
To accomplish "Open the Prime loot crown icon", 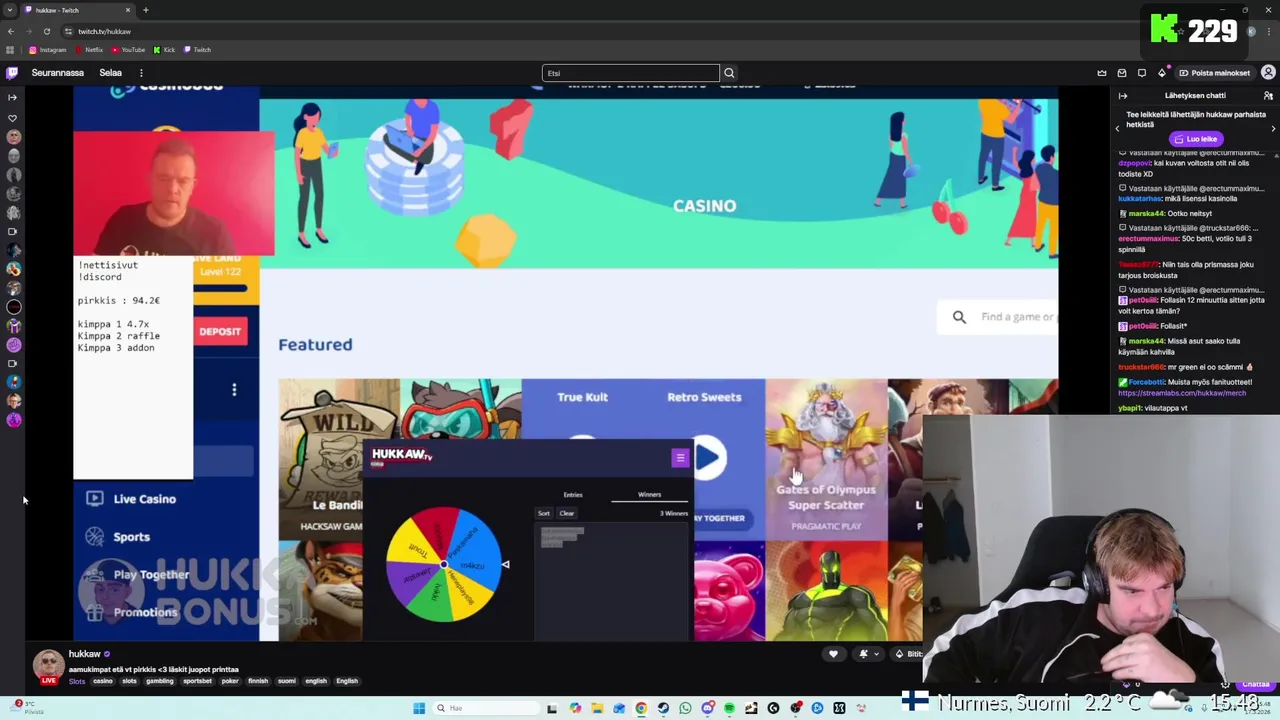I will coord(1102,73).
